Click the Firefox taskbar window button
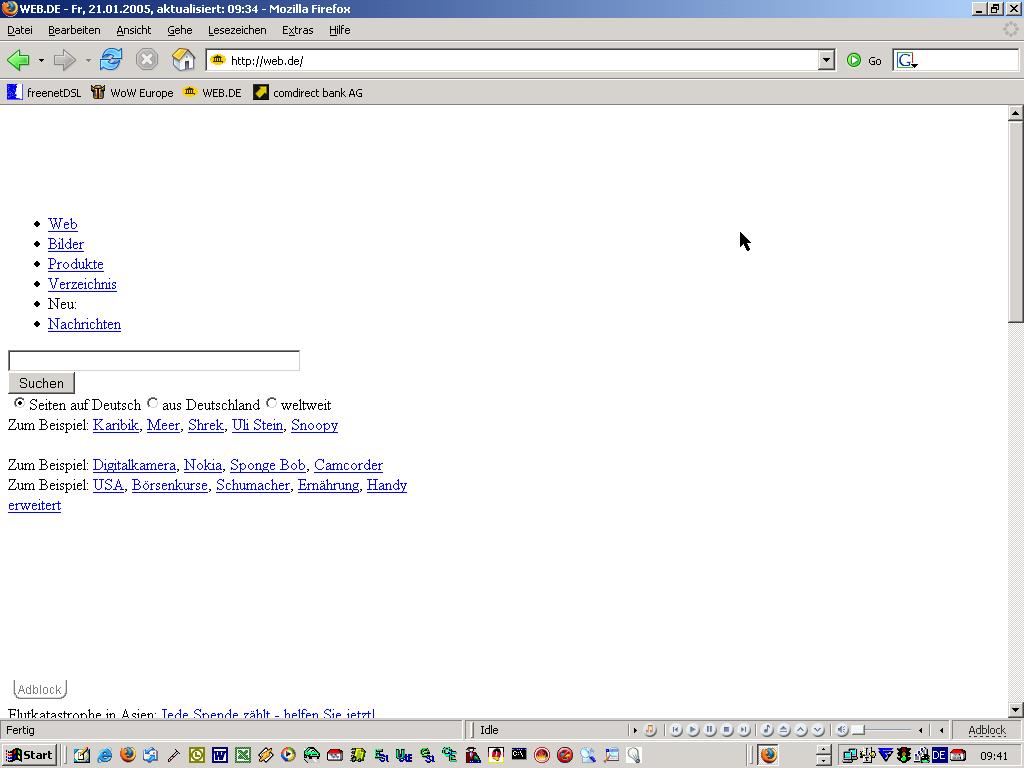 769,756
